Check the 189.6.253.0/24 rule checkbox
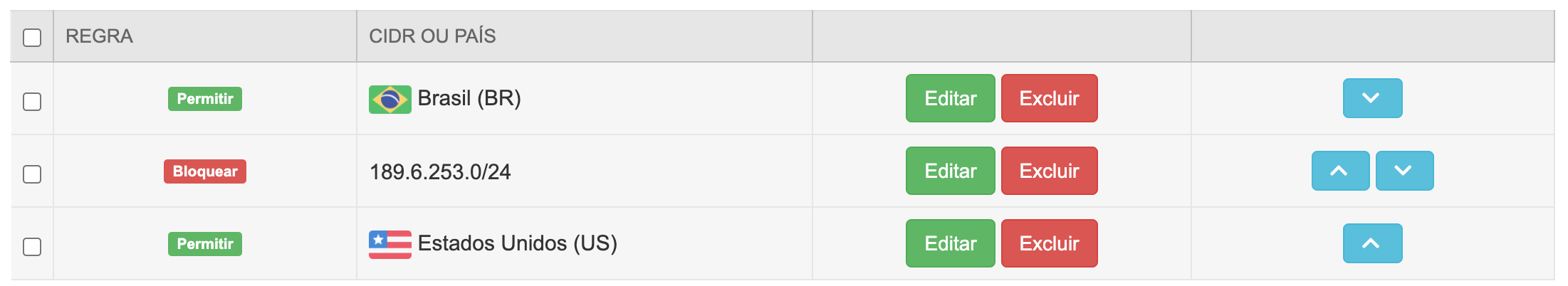1568x286 pixels. point(32,174)
